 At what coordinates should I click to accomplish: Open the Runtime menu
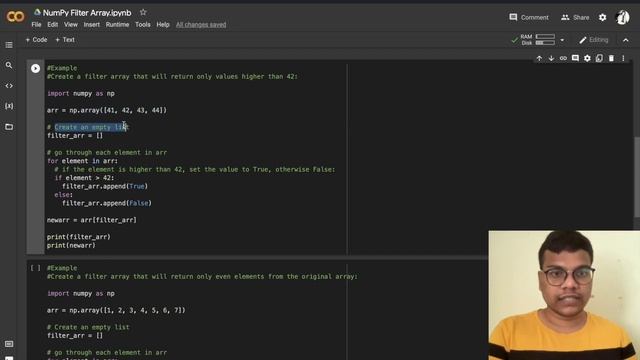pyautogui.click(x=117, y=24)
